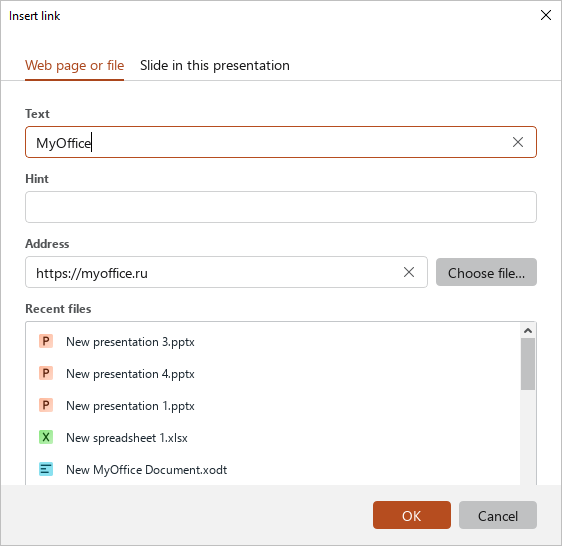Image resolution: width=562 pixels, height=546 pixels.
Task: Select the Web page or file tab
Action: click(75, 66)
